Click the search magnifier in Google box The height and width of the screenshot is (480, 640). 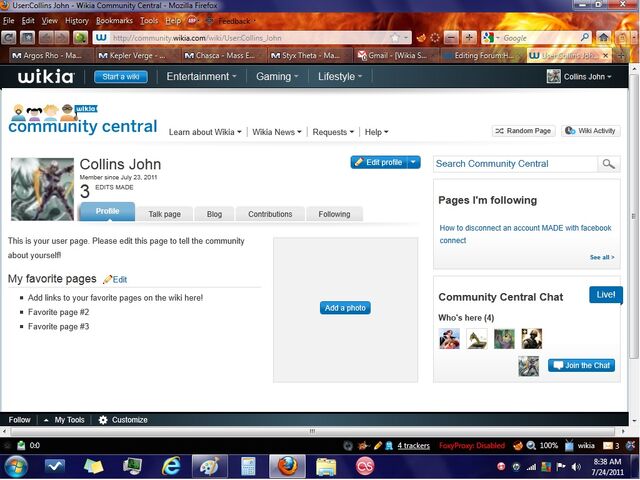point(584,38)
